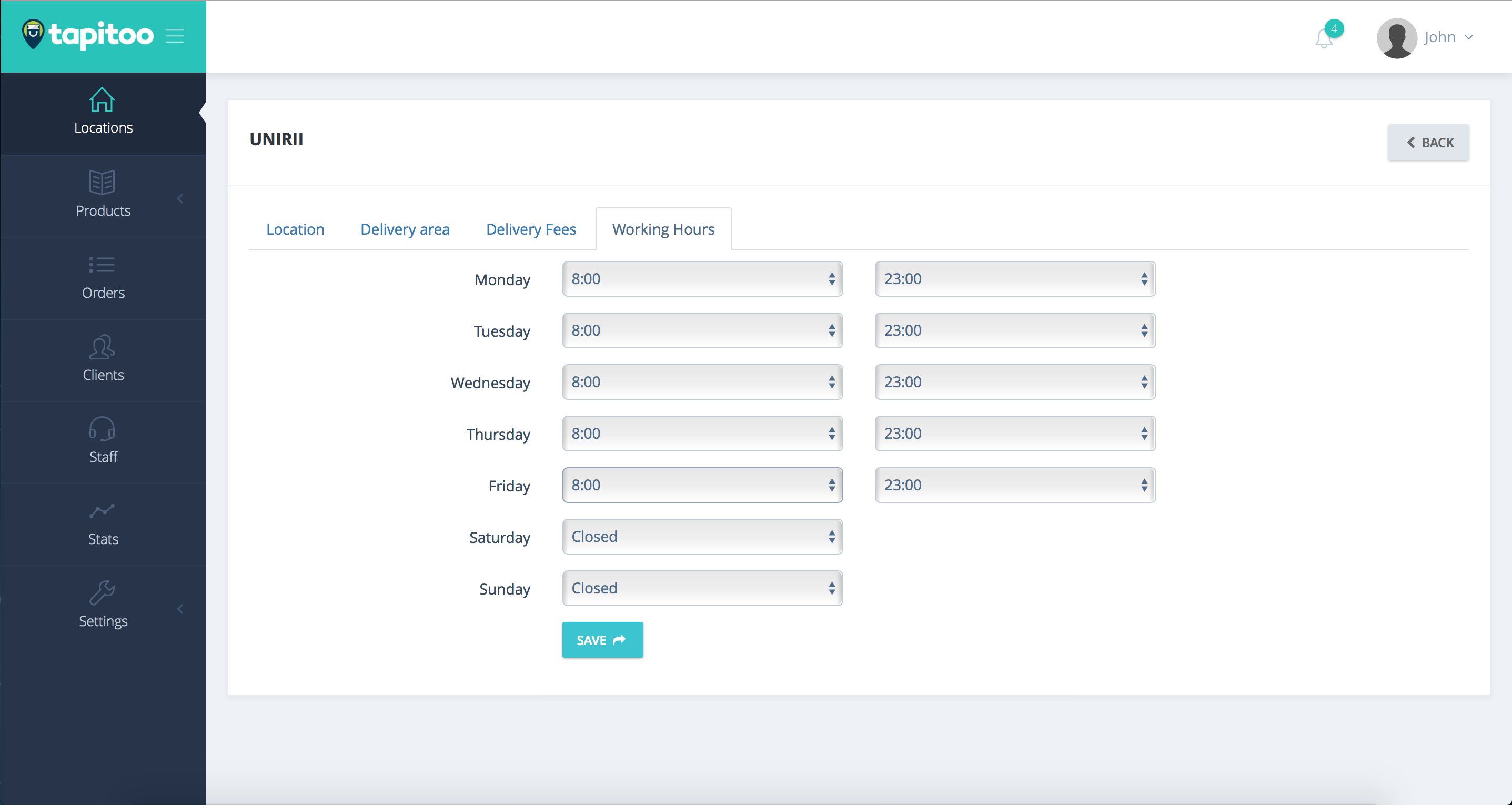The width and height of the screenshot is (1512, 805).
Task: Toggle sidebar with hamburger menu icon
Action: pyautogui.click(x=174, y=36)
